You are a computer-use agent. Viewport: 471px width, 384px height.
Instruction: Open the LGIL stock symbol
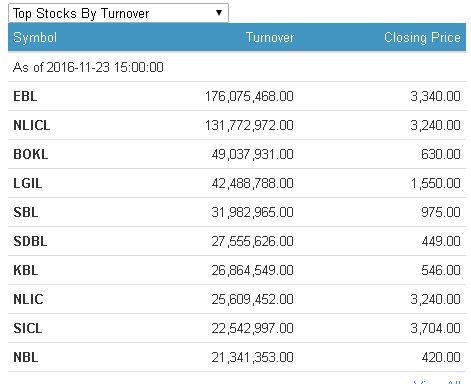click(x=28, y=183)
